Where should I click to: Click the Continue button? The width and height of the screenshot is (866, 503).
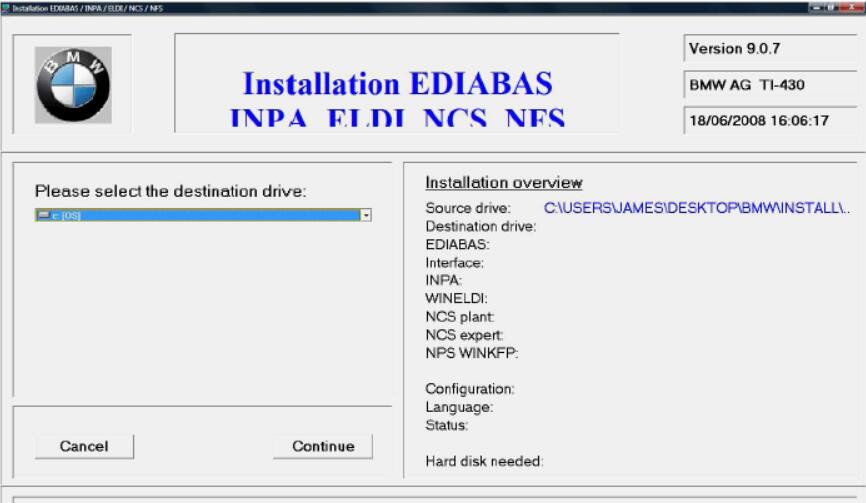pyautogui.click(x=323, y=446)
